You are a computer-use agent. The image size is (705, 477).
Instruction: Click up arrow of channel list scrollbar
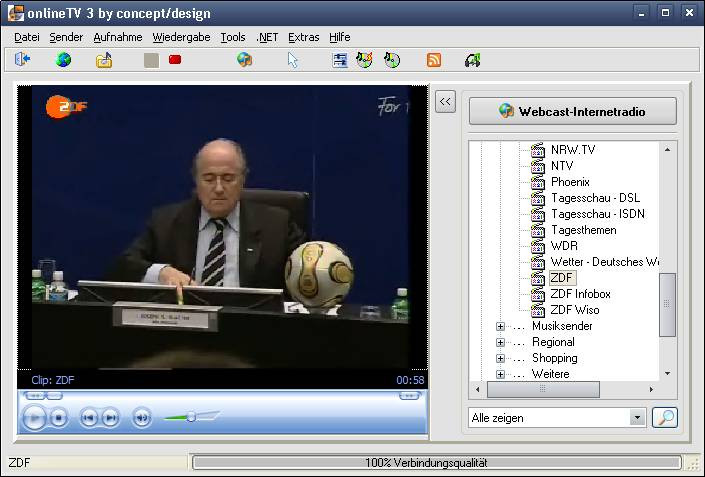667,150
